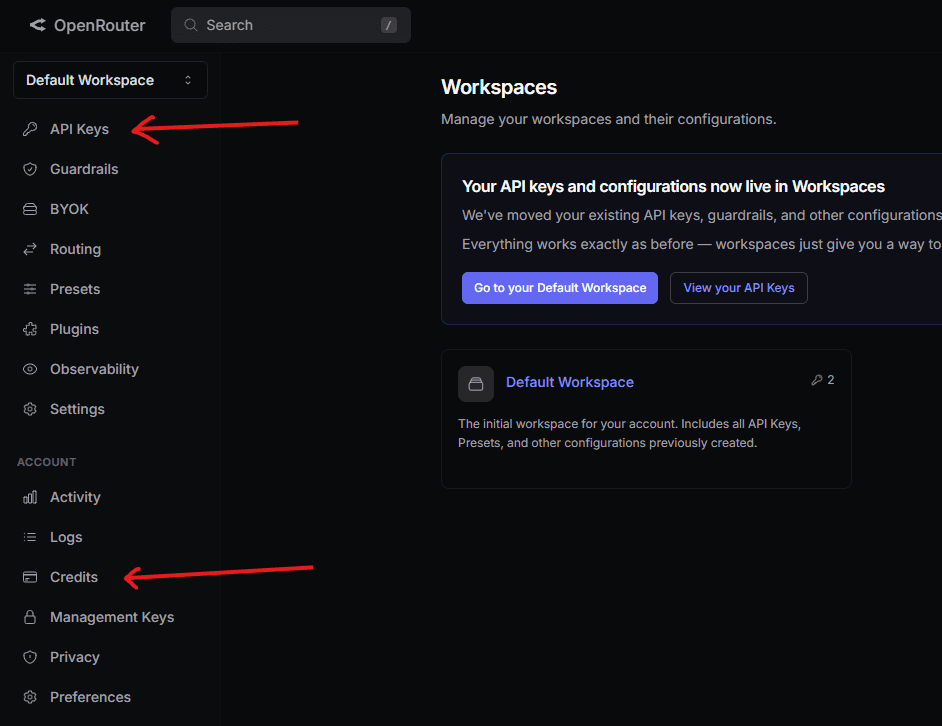Click the BYOK stack icon

click(30, 209)
